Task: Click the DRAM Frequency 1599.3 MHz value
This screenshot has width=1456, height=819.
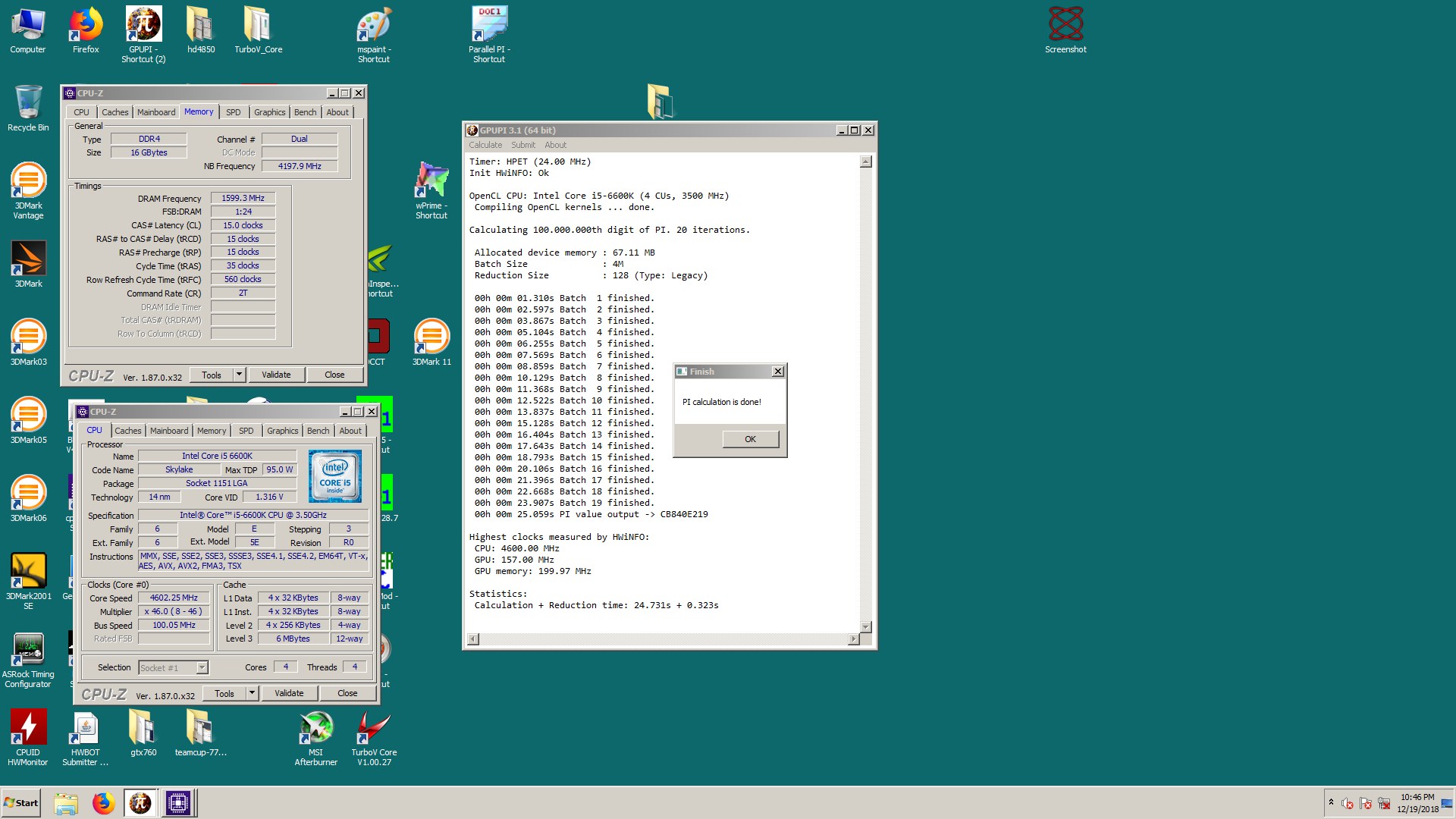Action: pyautogui.click(x=243, y=198)
